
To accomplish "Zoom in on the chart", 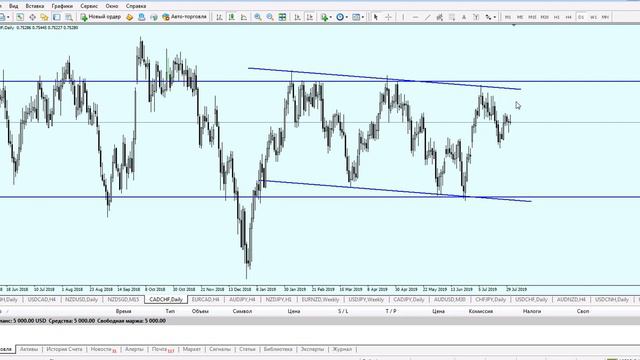I will pos(258,17).
